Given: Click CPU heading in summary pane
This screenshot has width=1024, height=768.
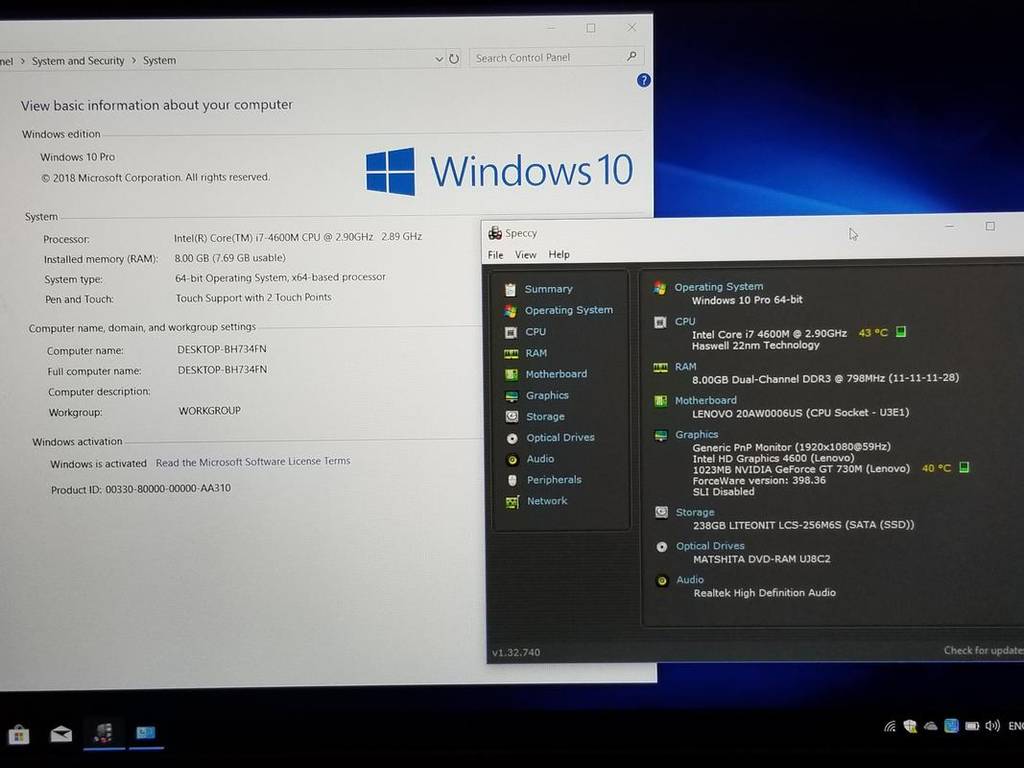Looking at the screenshot, I should 685,321.
